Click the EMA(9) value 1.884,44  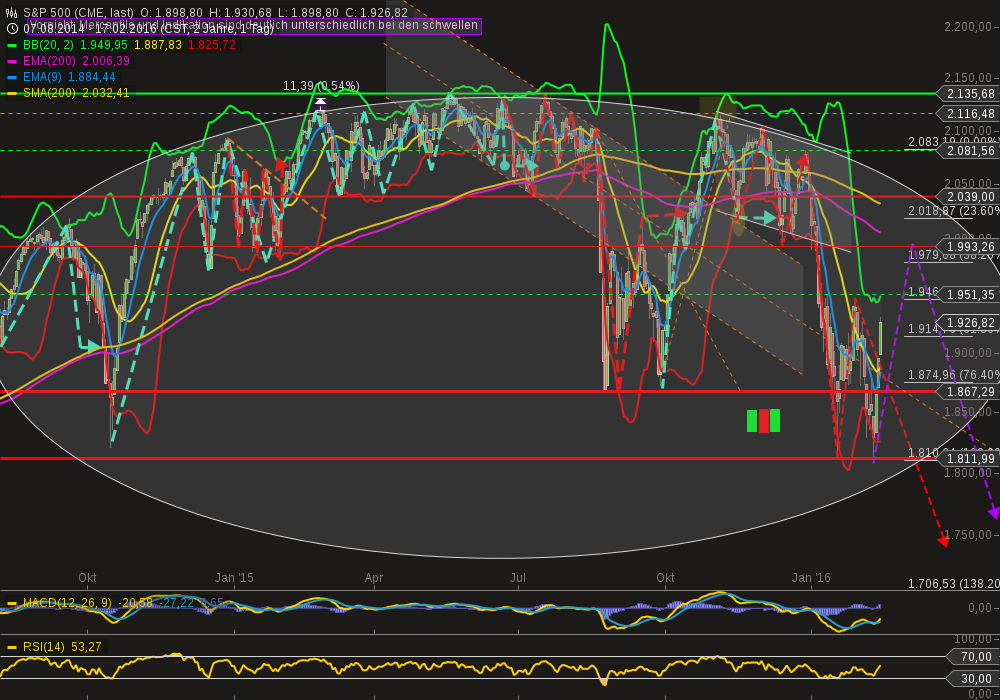click(x=92, y=77)
